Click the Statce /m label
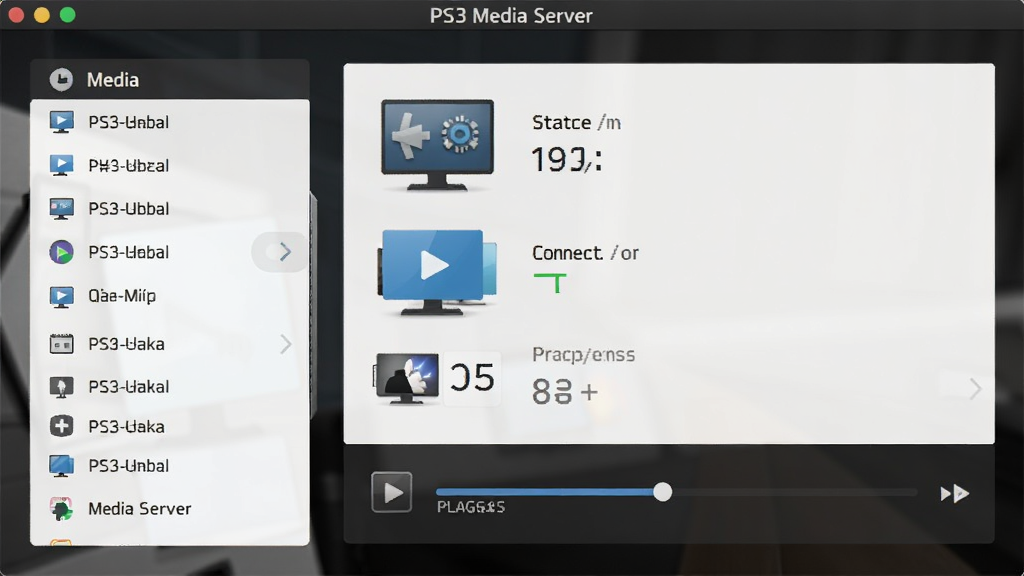Image resolution: width=1024 pixels, height=576 pixels. (x=576, y=123)
